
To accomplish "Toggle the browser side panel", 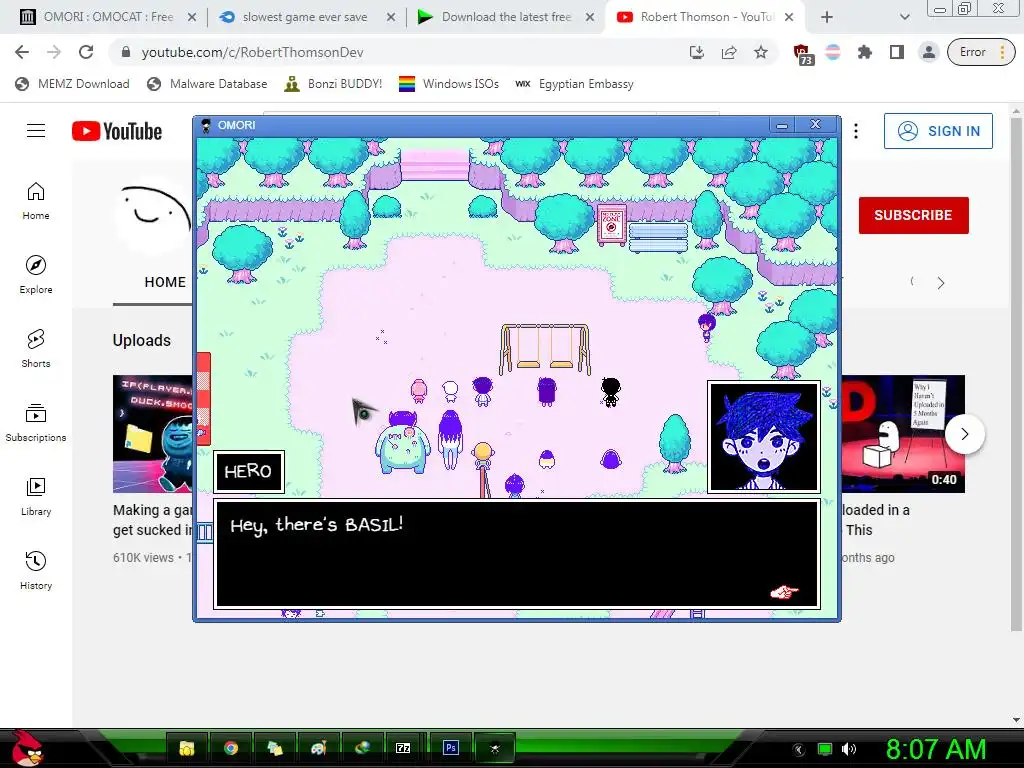I will 897,52.
